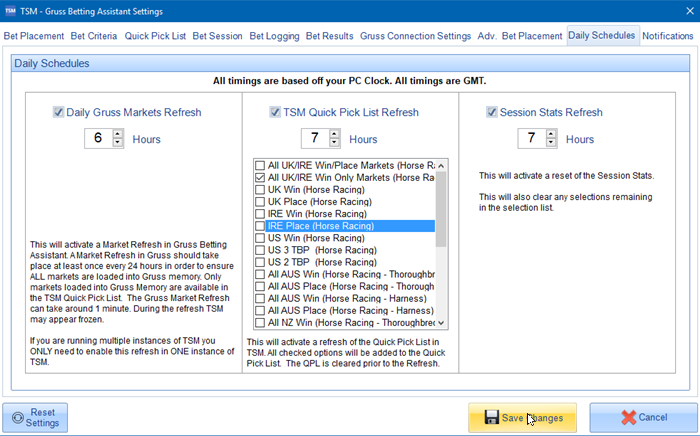Check the UK Win (Horse Racing) box

260,190
